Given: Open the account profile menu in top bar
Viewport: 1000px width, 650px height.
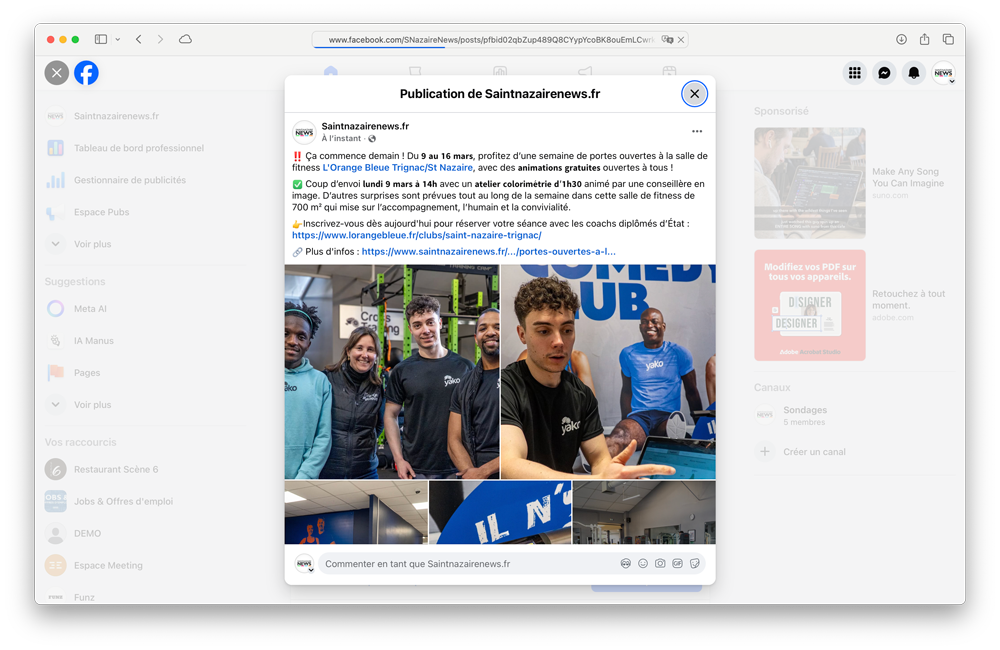Looking at the screenshot, I should point(943,73).
